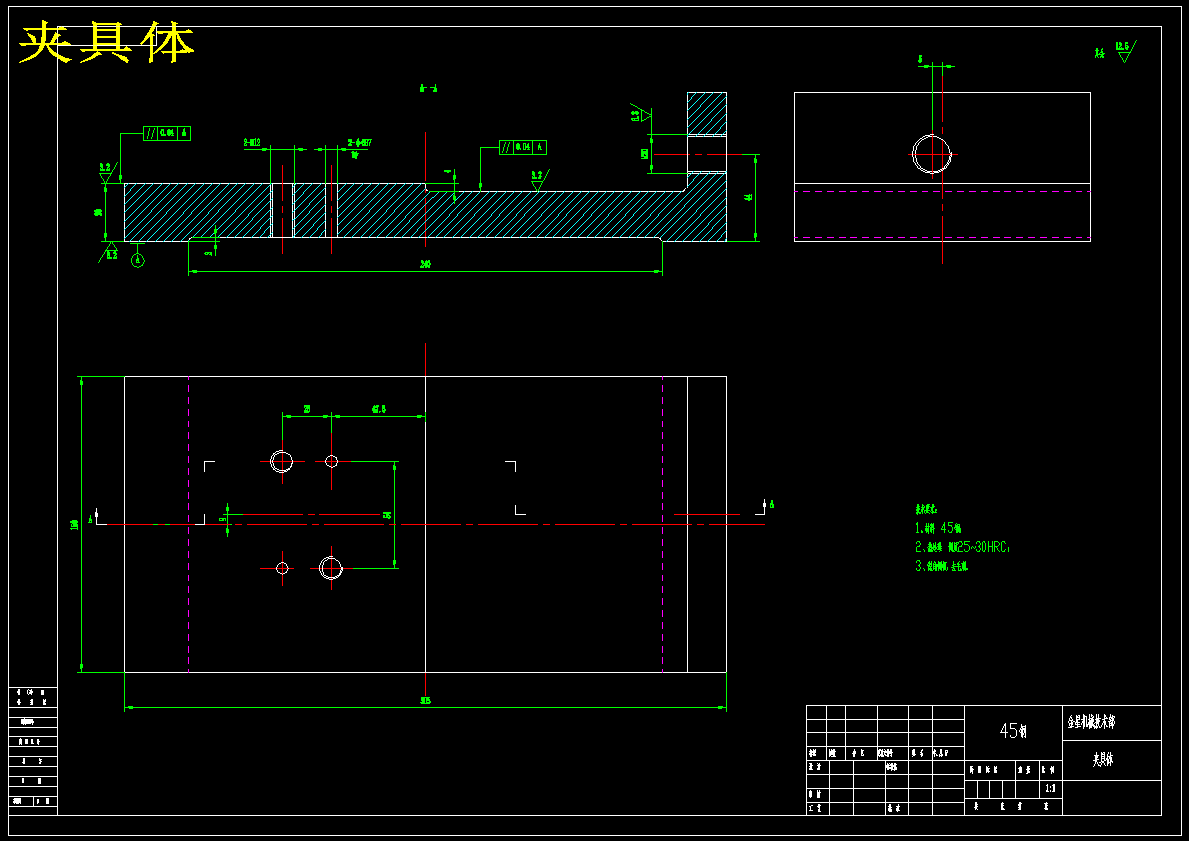Select the 240 length dimension in section view
Image resolution: width=1189 pixels, height=841 pixels.
pyautogui.click(x=425, y=265)
